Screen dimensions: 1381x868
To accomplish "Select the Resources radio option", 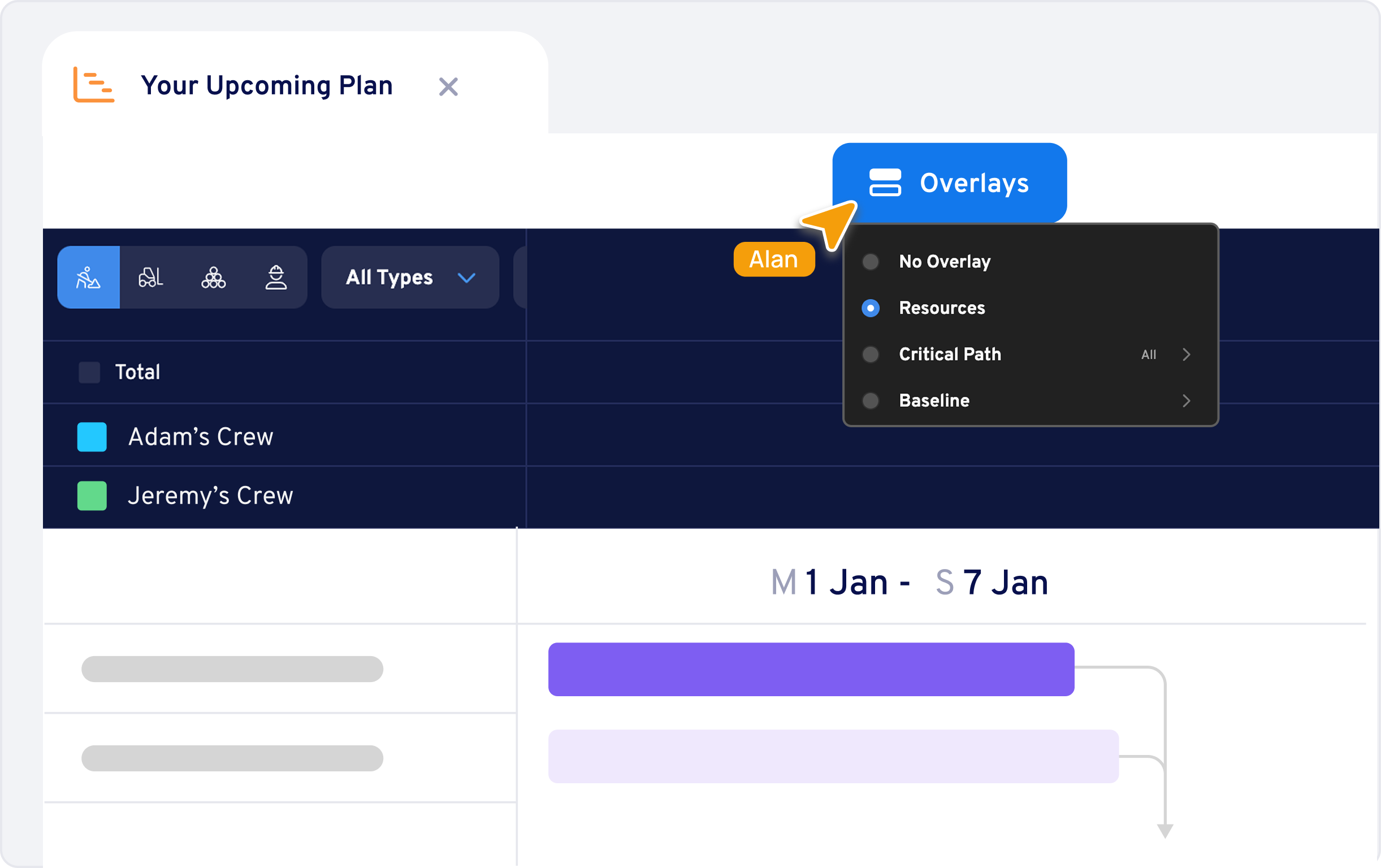I will pos(870,309).
